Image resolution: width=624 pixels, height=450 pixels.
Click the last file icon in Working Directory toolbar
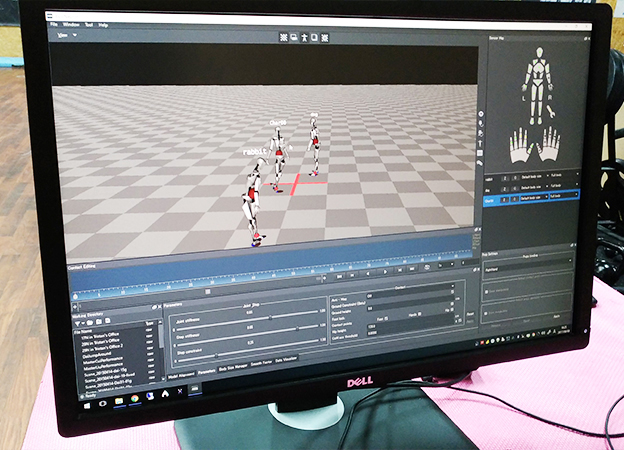tap(107, 321)
